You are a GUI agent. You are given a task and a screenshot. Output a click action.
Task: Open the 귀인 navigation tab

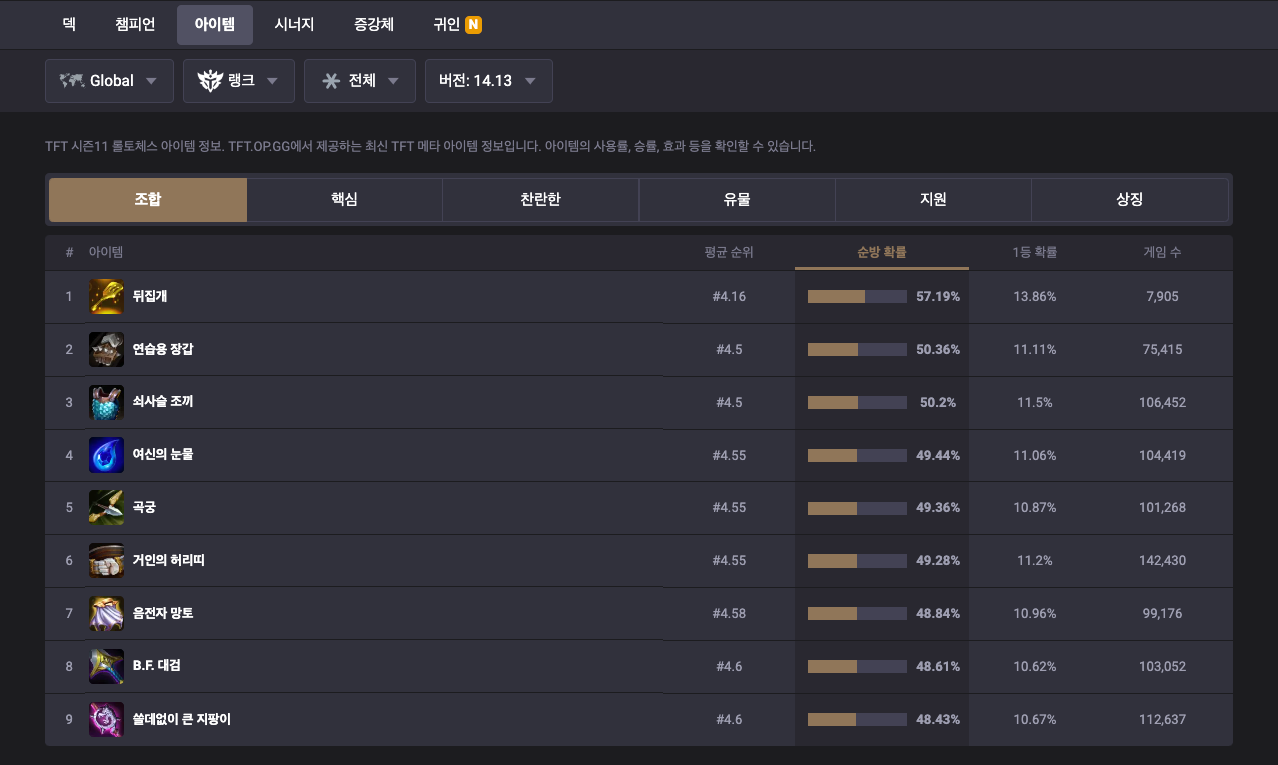(457, 25)
